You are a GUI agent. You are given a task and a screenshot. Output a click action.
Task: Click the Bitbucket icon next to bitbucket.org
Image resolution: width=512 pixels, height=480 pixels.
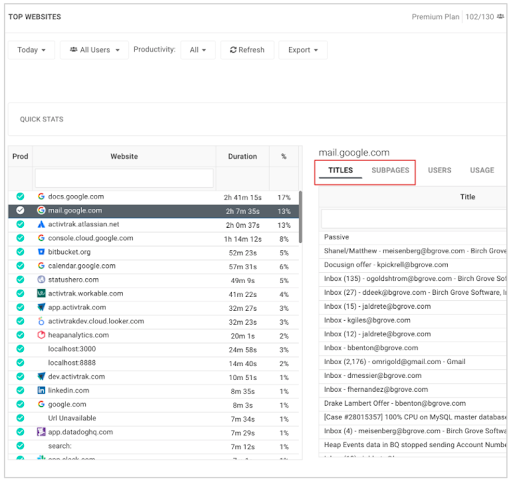(41, 252)
